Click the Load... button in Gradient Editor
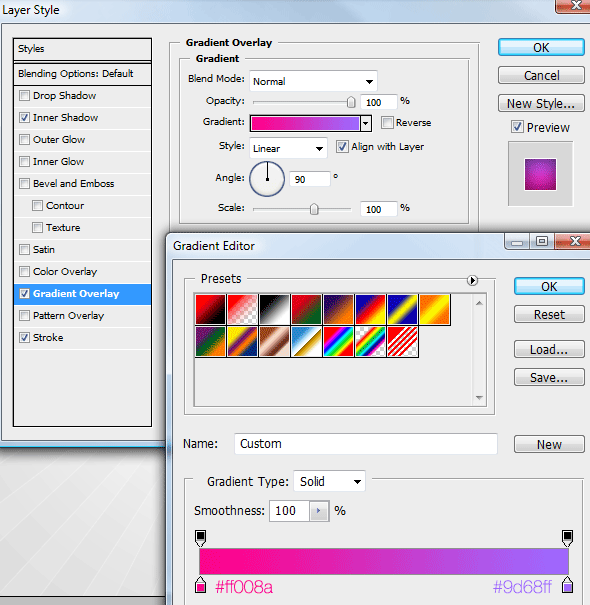 549,350
